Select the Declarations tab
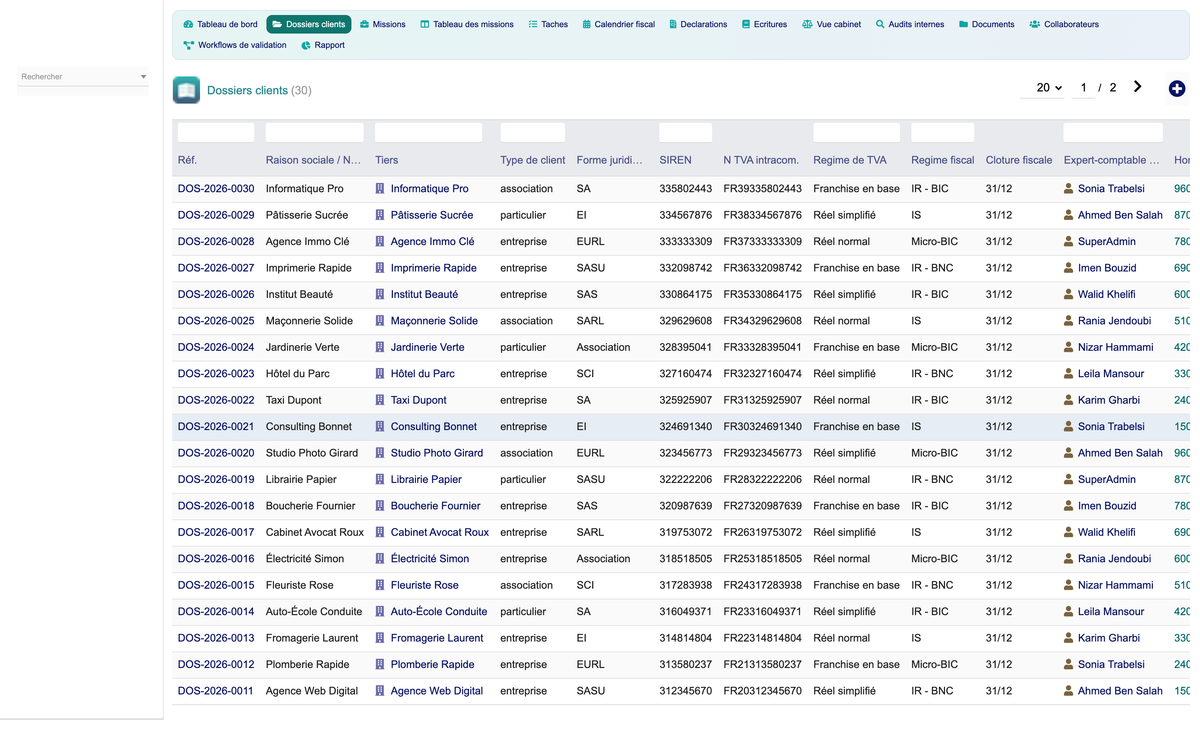1200x743 pixels. coord(698,24)
